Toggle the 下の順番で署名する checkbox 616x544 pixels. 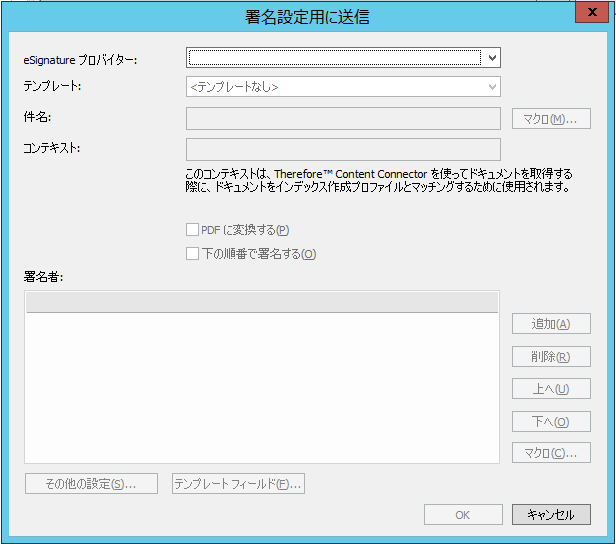(192, 254)
